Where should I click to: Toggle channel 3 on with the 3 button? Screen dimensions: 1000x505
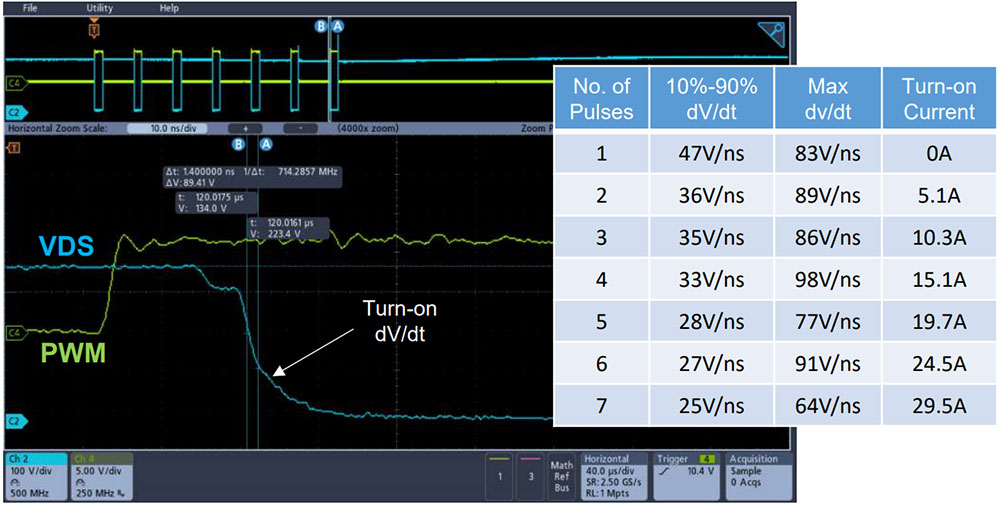[530, 477]
